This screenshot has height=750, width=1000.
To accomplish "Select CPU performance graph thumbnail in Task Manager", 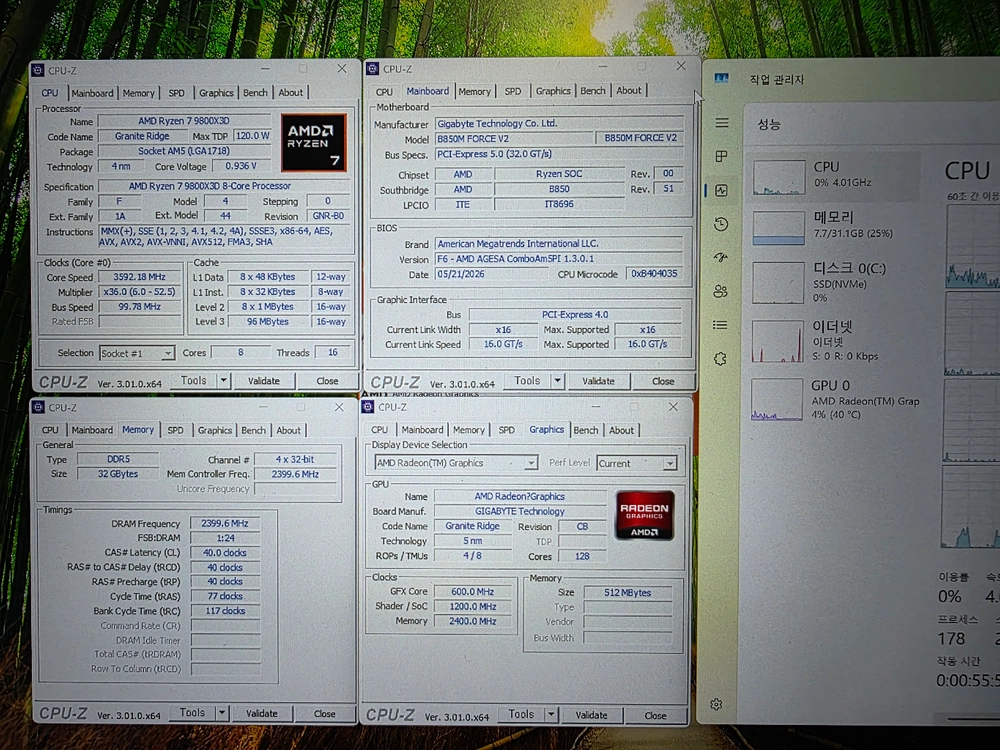I will 779,177.
